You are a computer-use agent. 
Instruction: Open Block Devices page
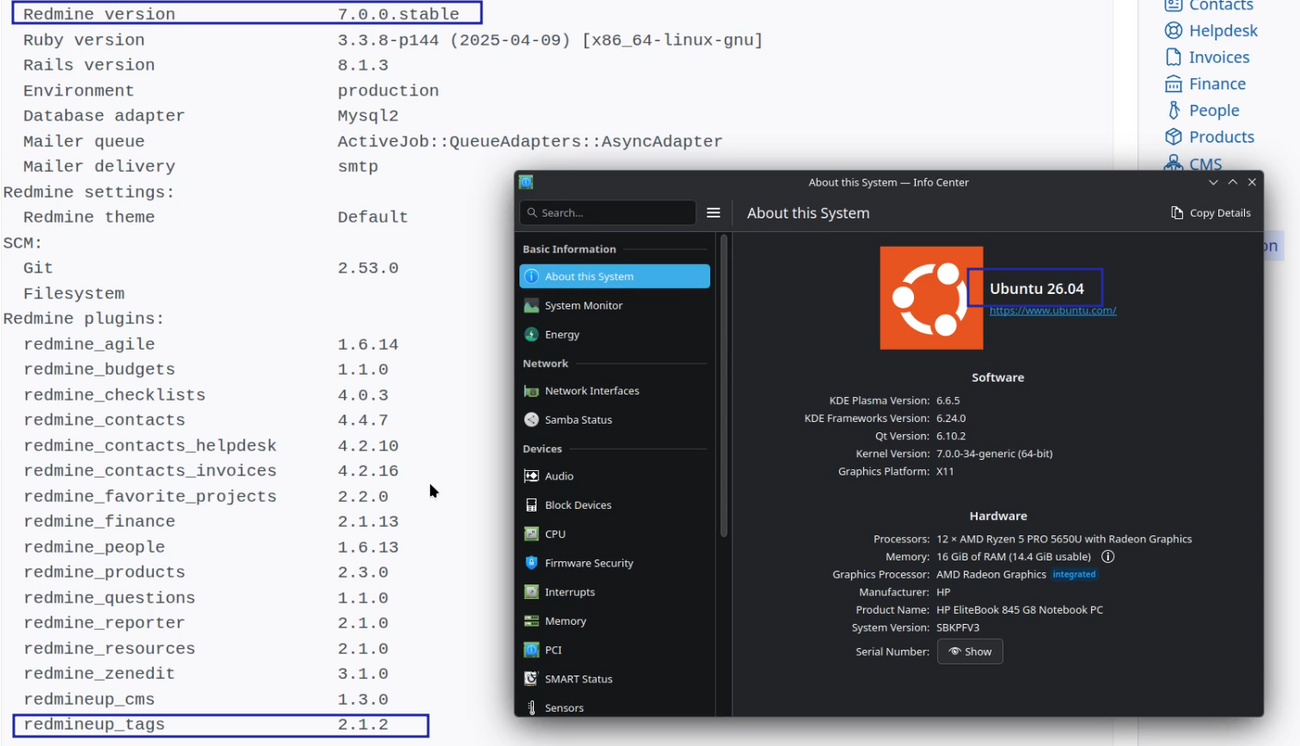[615, 505]
